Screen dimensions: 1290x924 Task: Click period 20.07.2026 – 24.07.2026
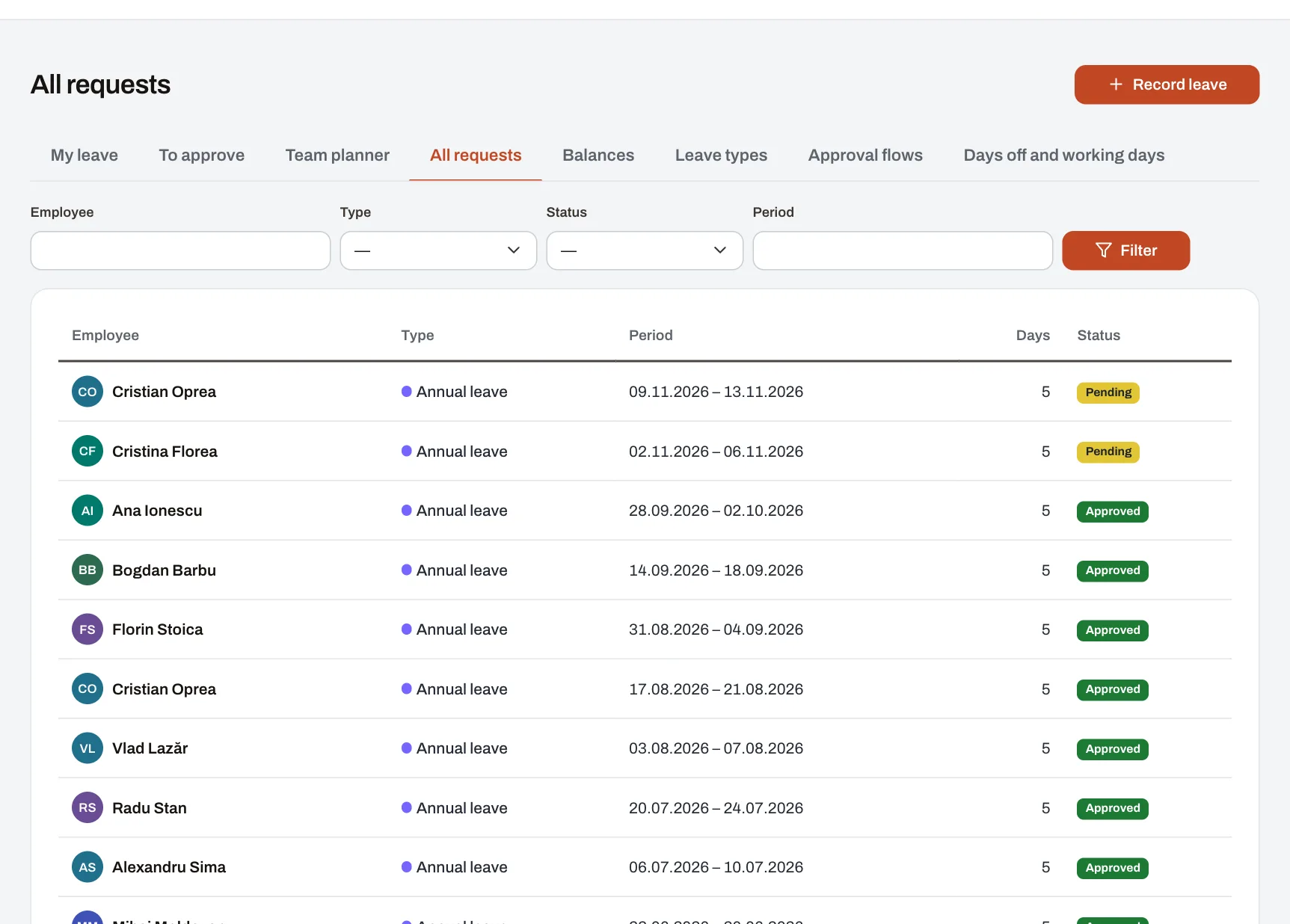[716, 808]
